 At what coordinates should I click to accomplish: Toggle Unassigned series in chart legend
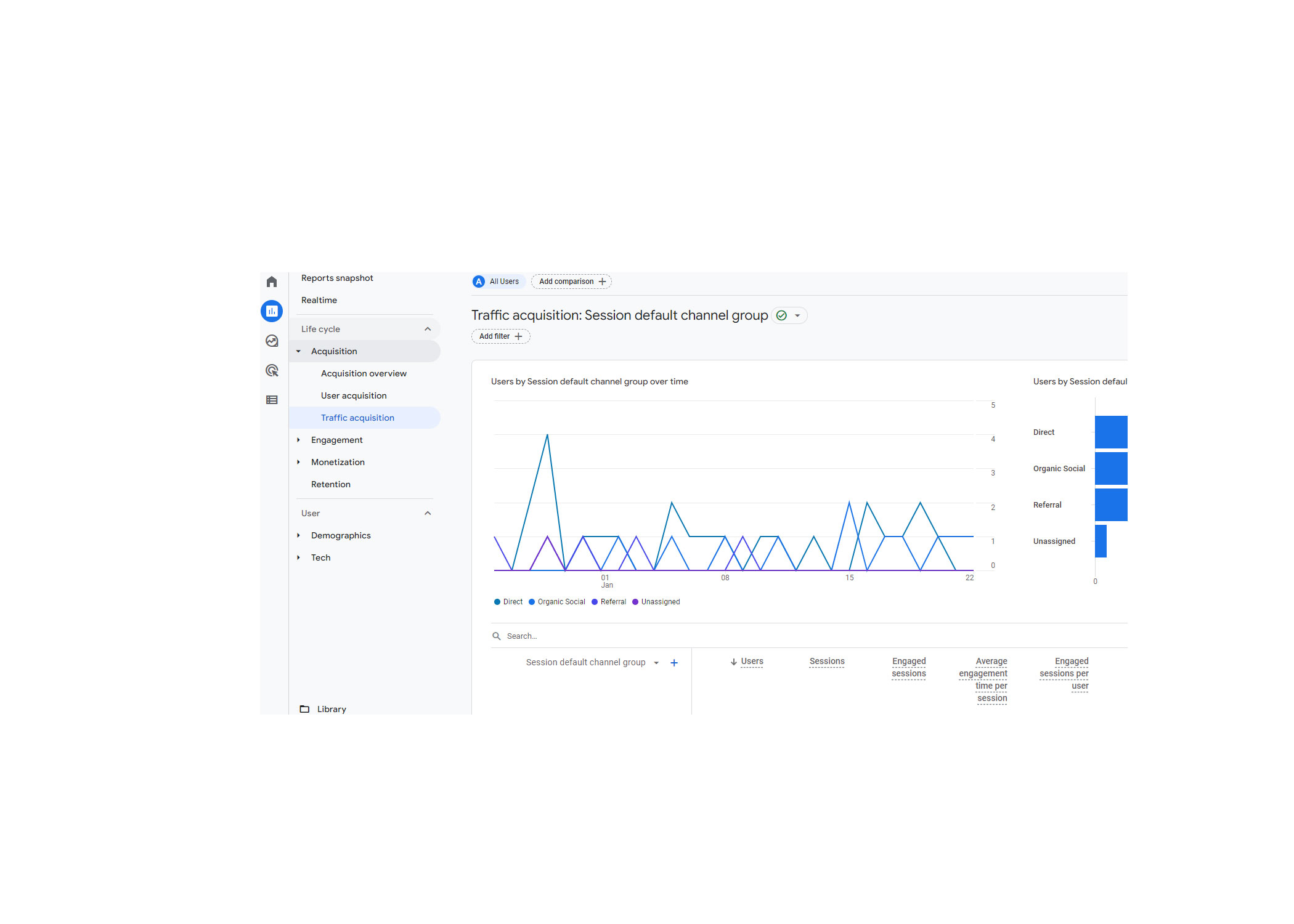point(656,602)
